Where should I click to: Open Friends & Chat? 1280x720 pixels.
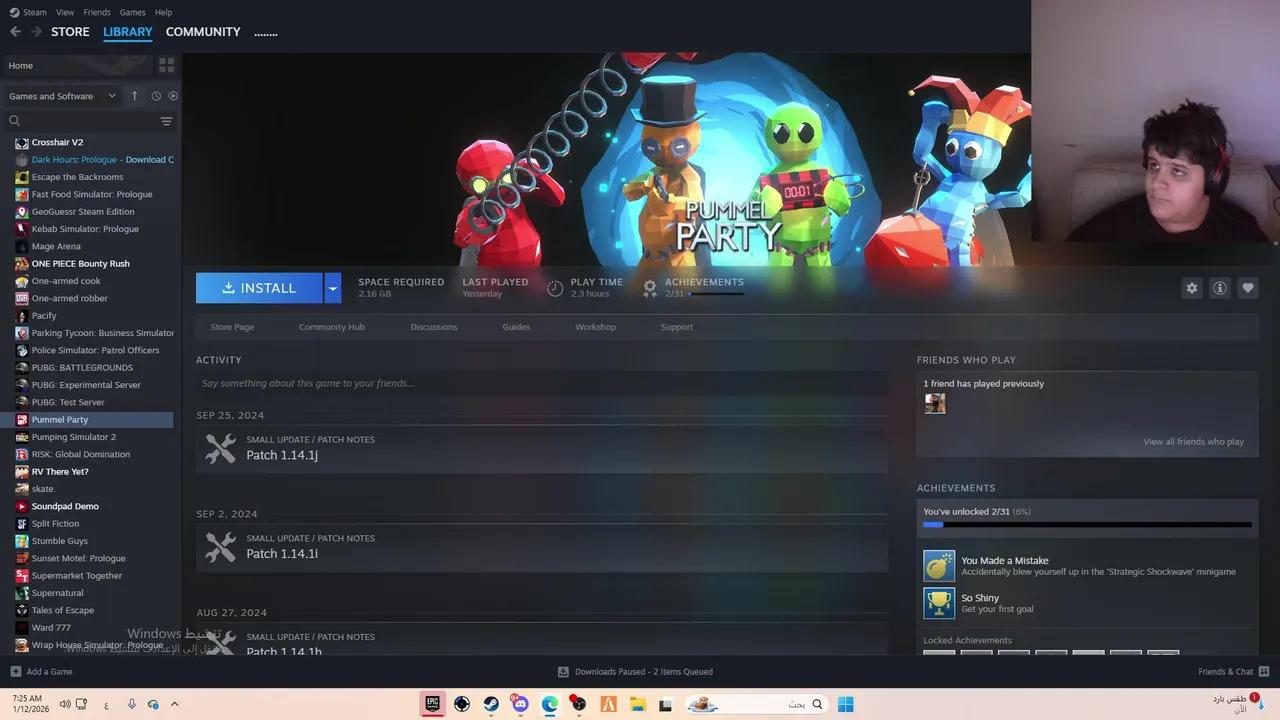pos(1234,672)
